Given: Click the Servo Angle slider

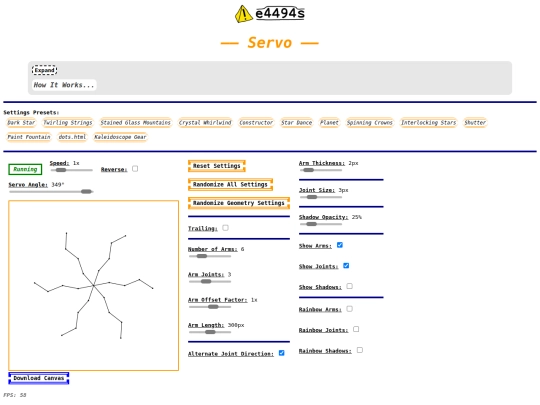Looking at the screenshot, I should click(51, 192).
